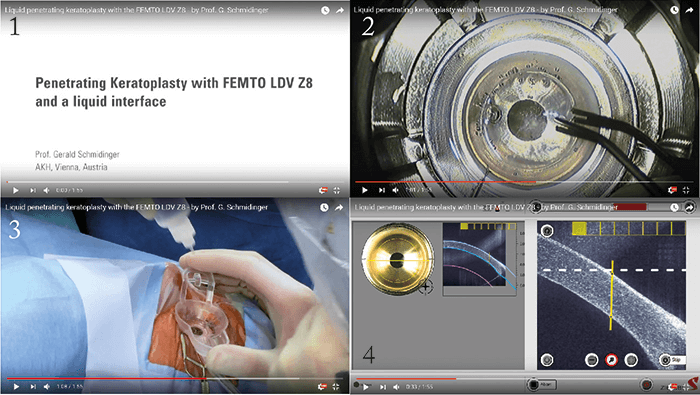
Task: Click Watch Later clock on title-slide video
Action: click(325, 10)
